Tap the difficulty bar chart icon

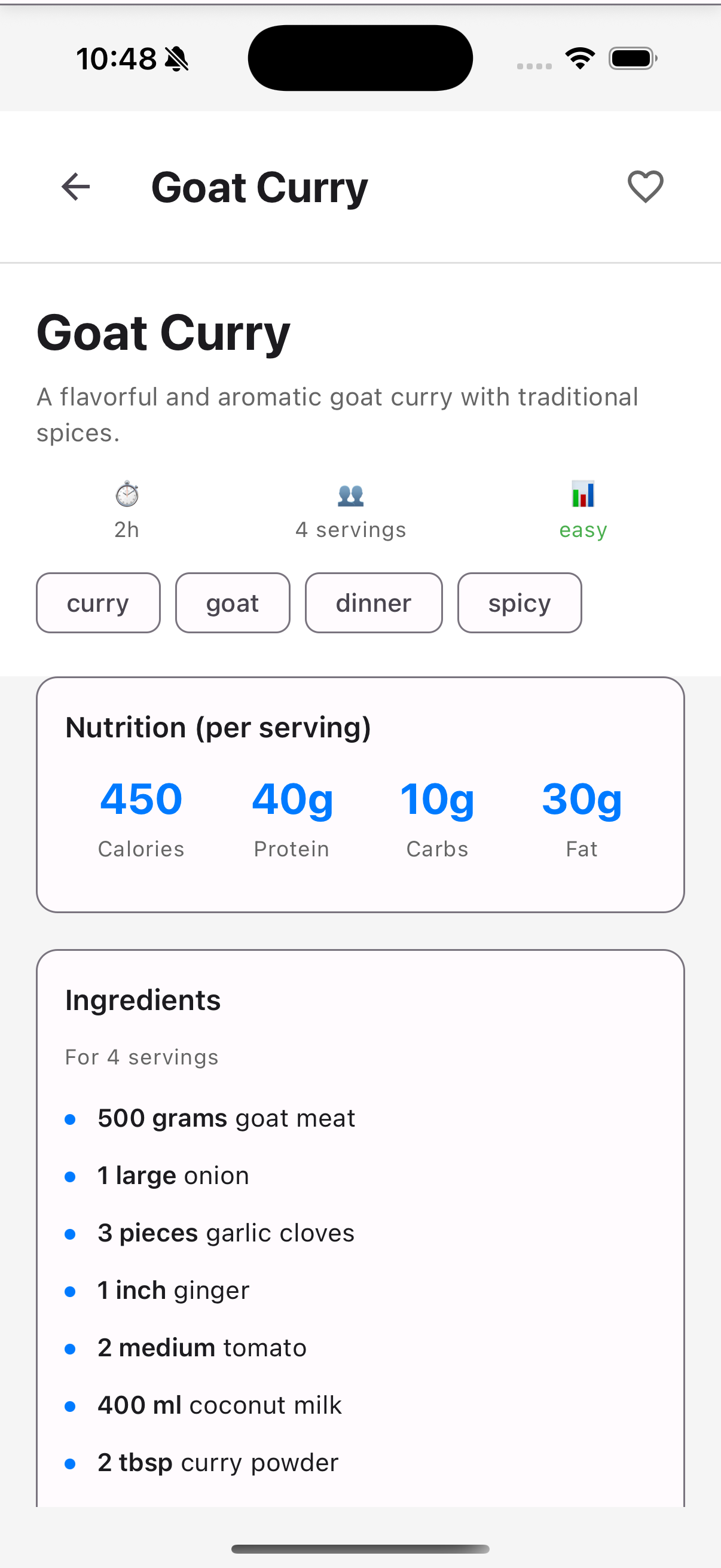583,493
